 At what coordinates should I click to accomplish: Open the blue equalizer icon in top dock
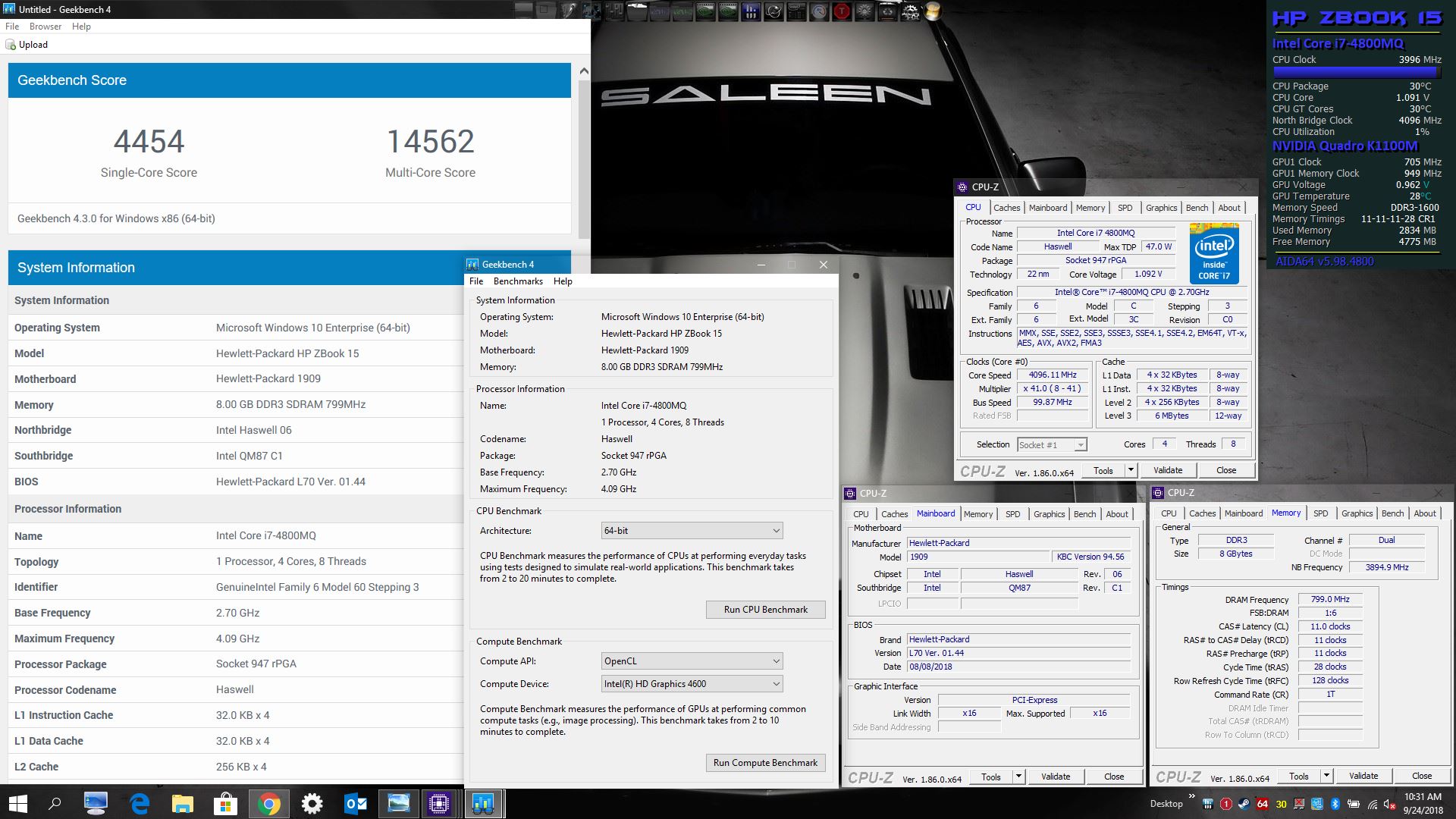[751, 11]
